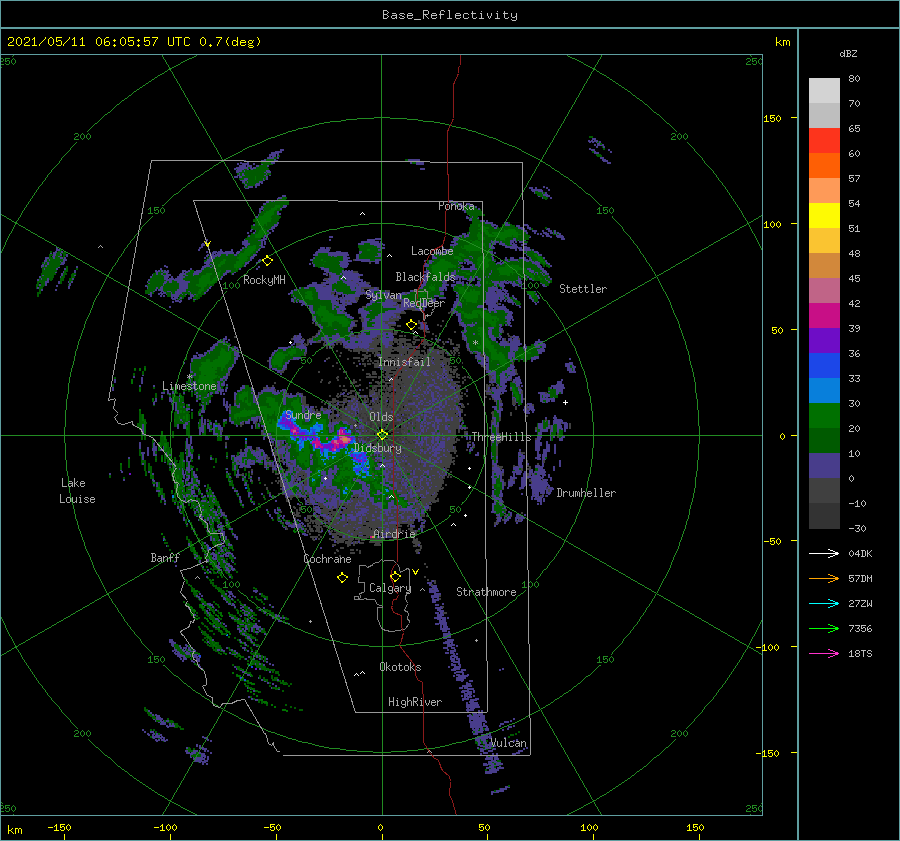
Task: Click yellow diamond marker above Calgary label
Action: point(395,576)
